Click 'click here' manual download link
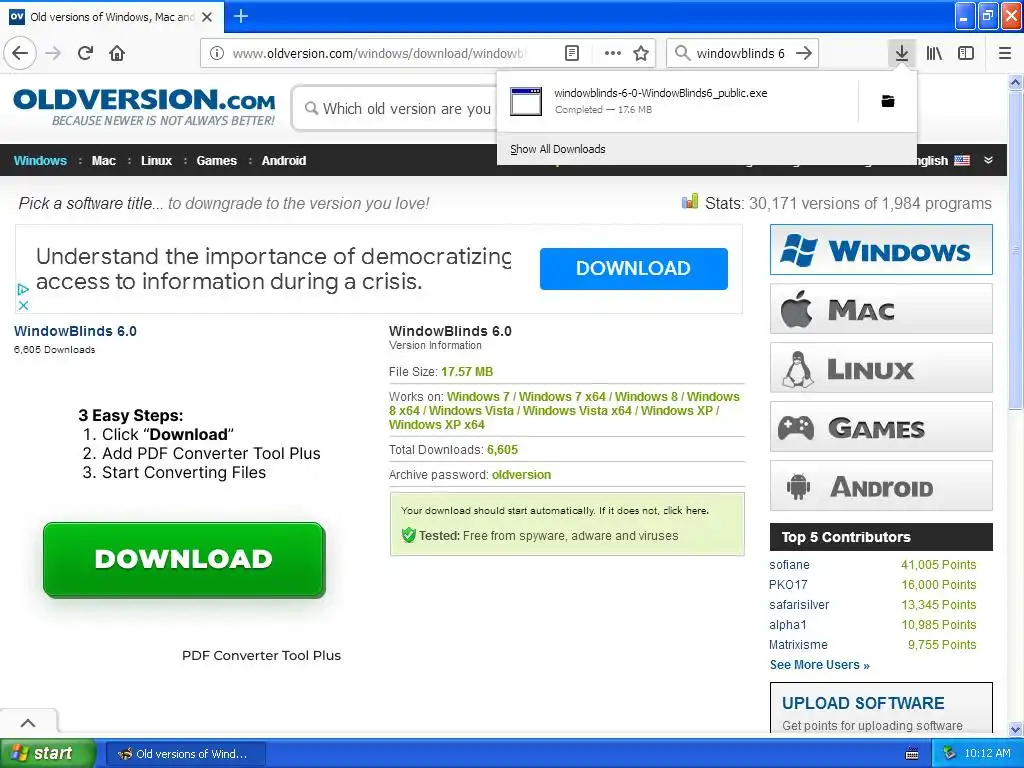Image resolution: width=1024 pixels, height=768 pixels. [x=685, y=511]
